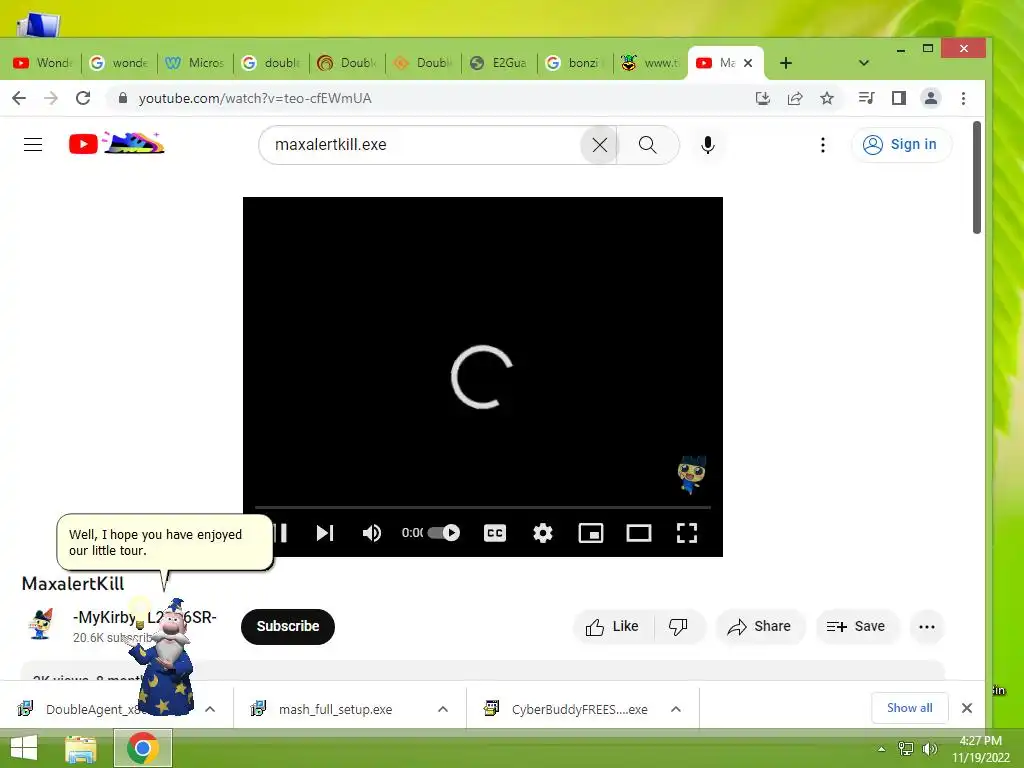The height and width of the screenshot is (768, 1024).
Task: Switch to the www.t tab
Action: [650, 63]
